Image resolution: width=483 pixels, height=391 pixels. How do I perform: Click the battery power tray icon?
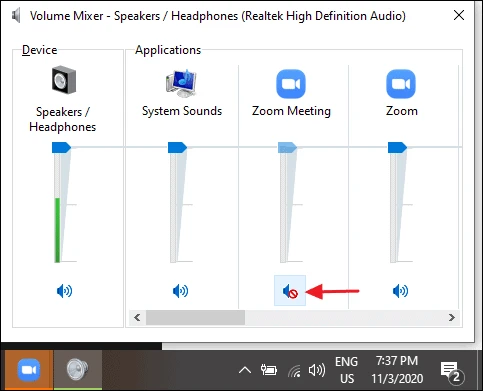269,370
